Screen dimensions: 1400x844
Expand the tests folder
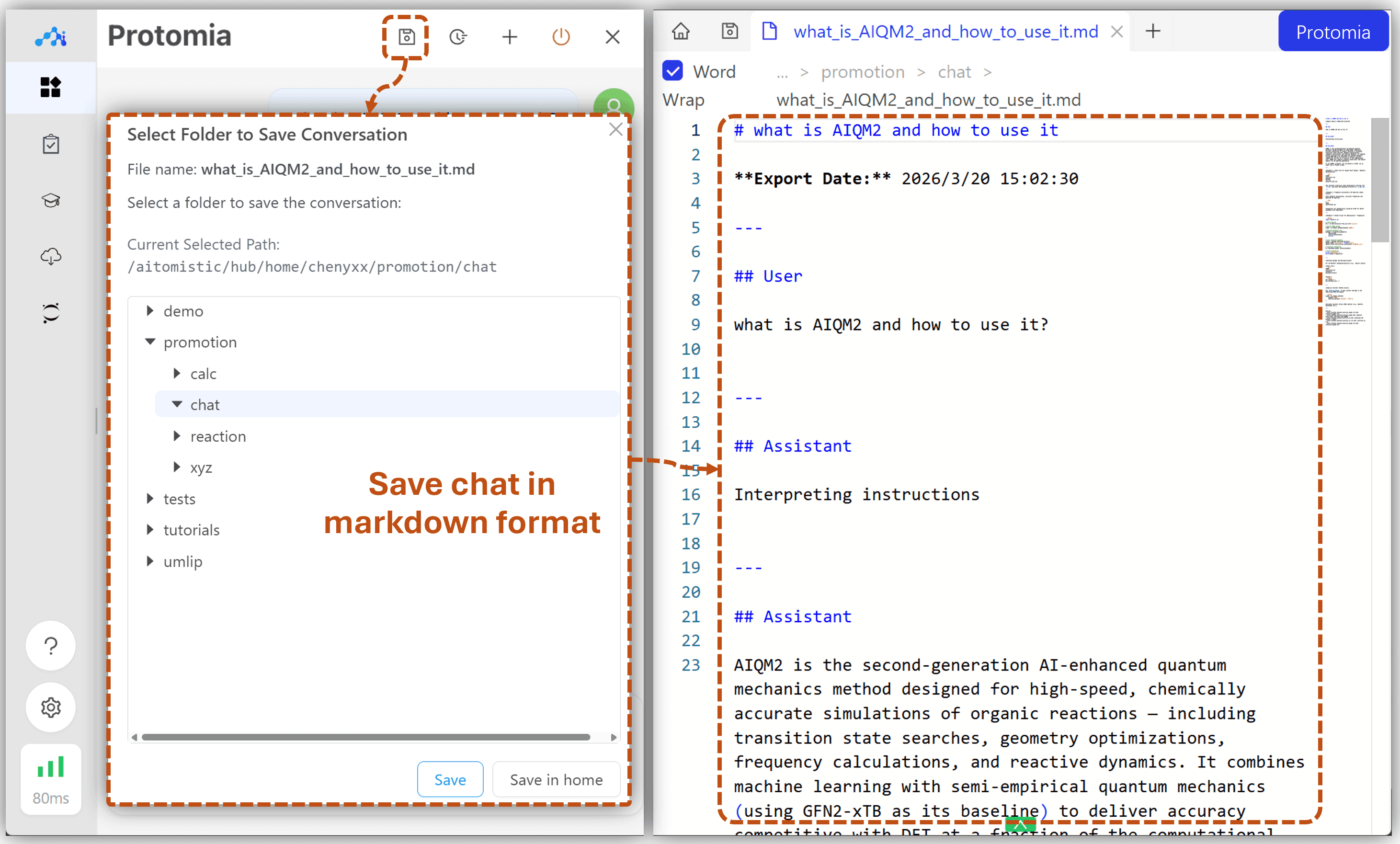pyautogui.click(x=150, y=498)
